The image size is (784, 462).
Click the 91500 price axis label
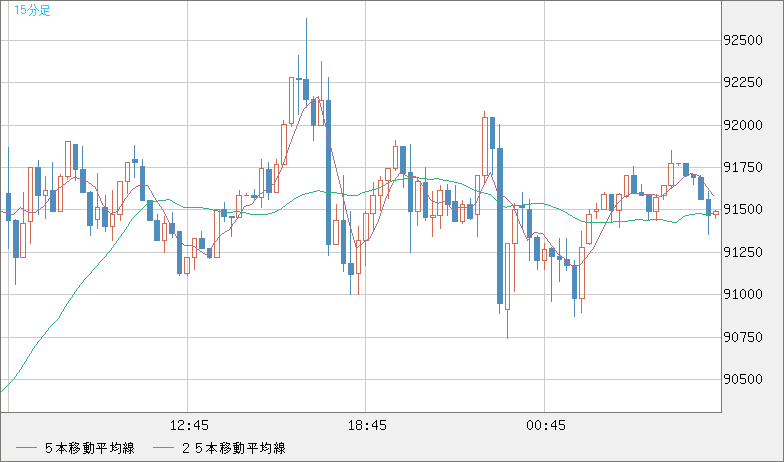pyautogui.click(x=743, y=210)
